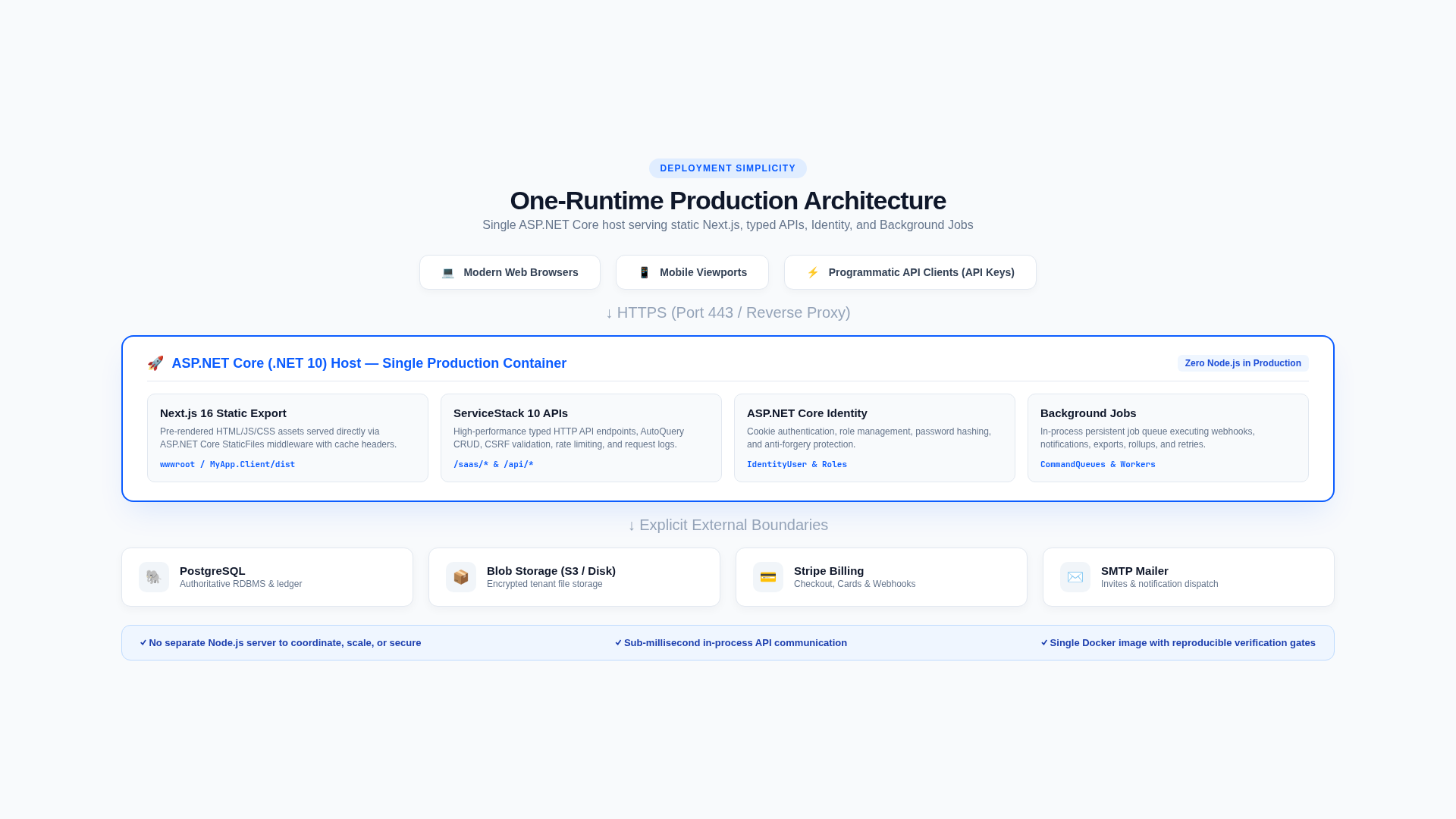Open the Background Jobs card
This screenshot has width=1456, height=819.
coord(1168,438)
